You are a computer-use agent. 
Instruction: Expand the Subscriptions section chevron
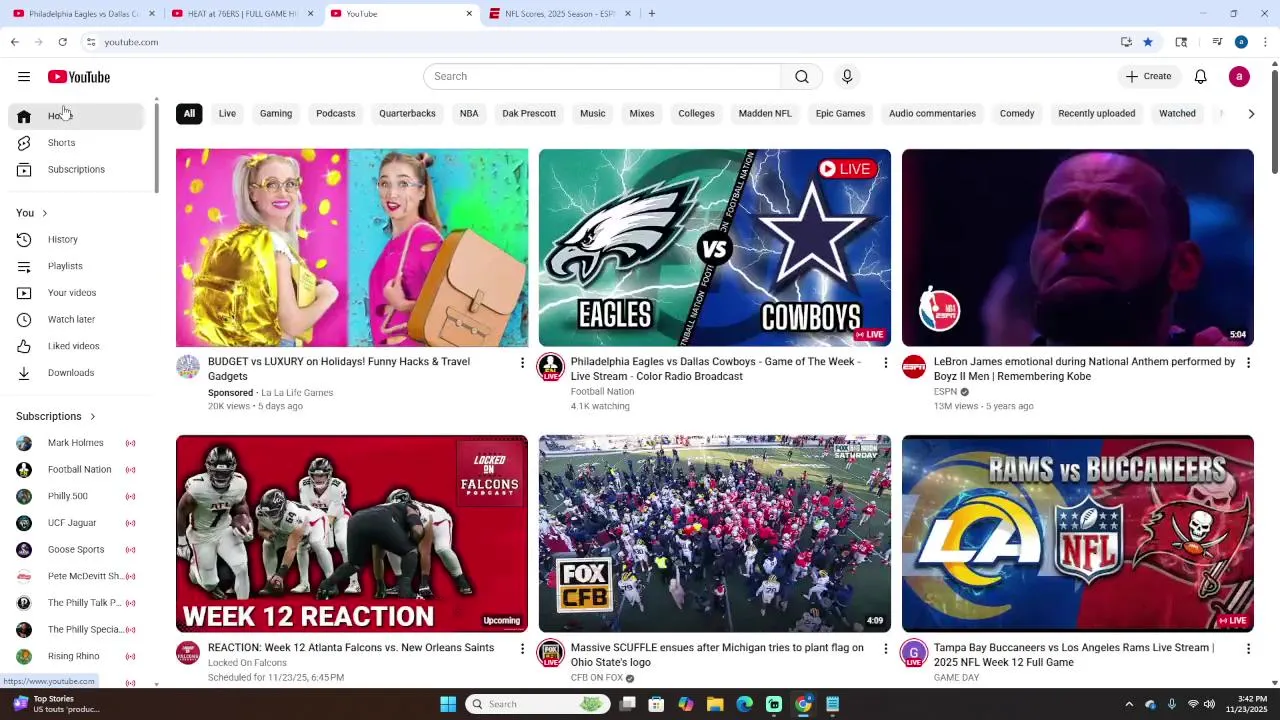[92, 417]
